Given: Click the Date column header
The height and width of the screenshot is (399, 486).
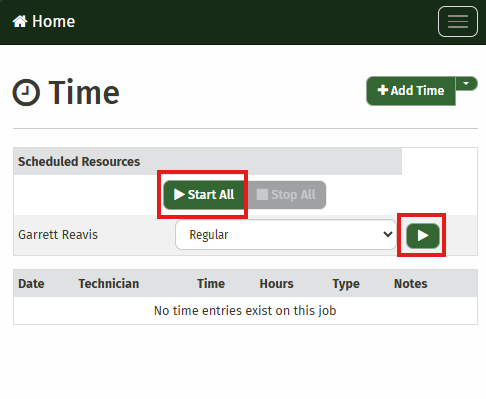Looking at the screenshot, I should tap(31, 284).
